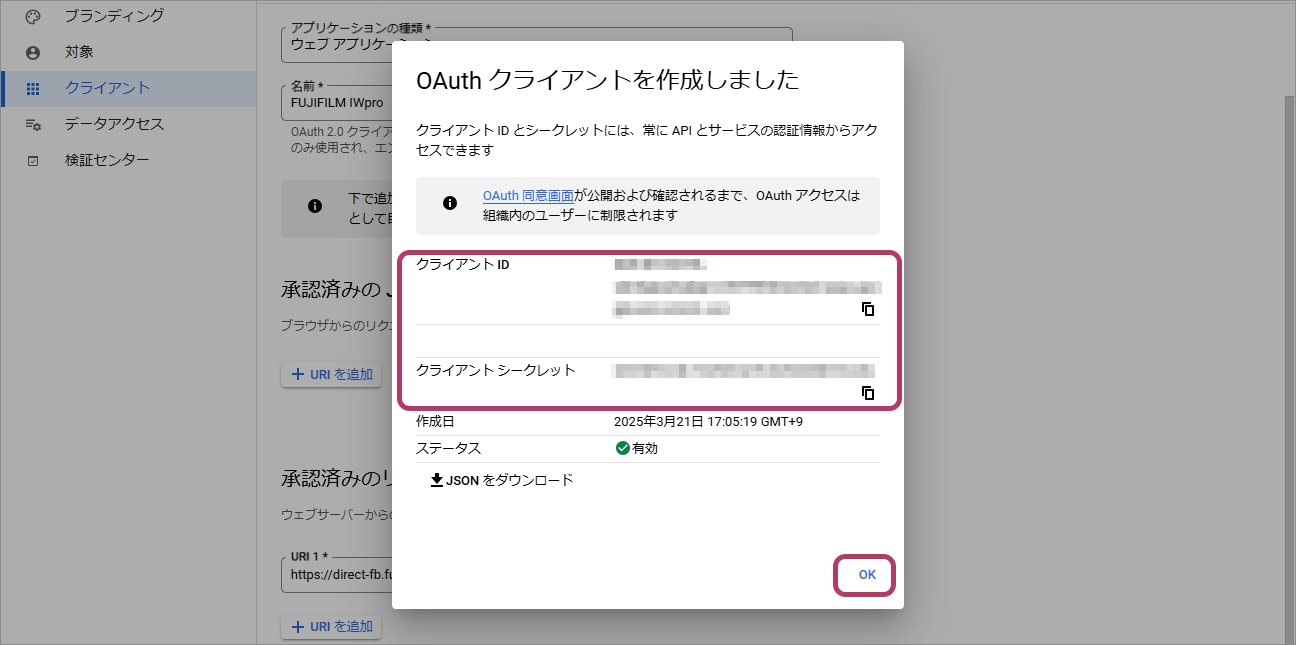Click the upper URI を追加 button
Screen dimensions: 1296x645
(331, 374)
